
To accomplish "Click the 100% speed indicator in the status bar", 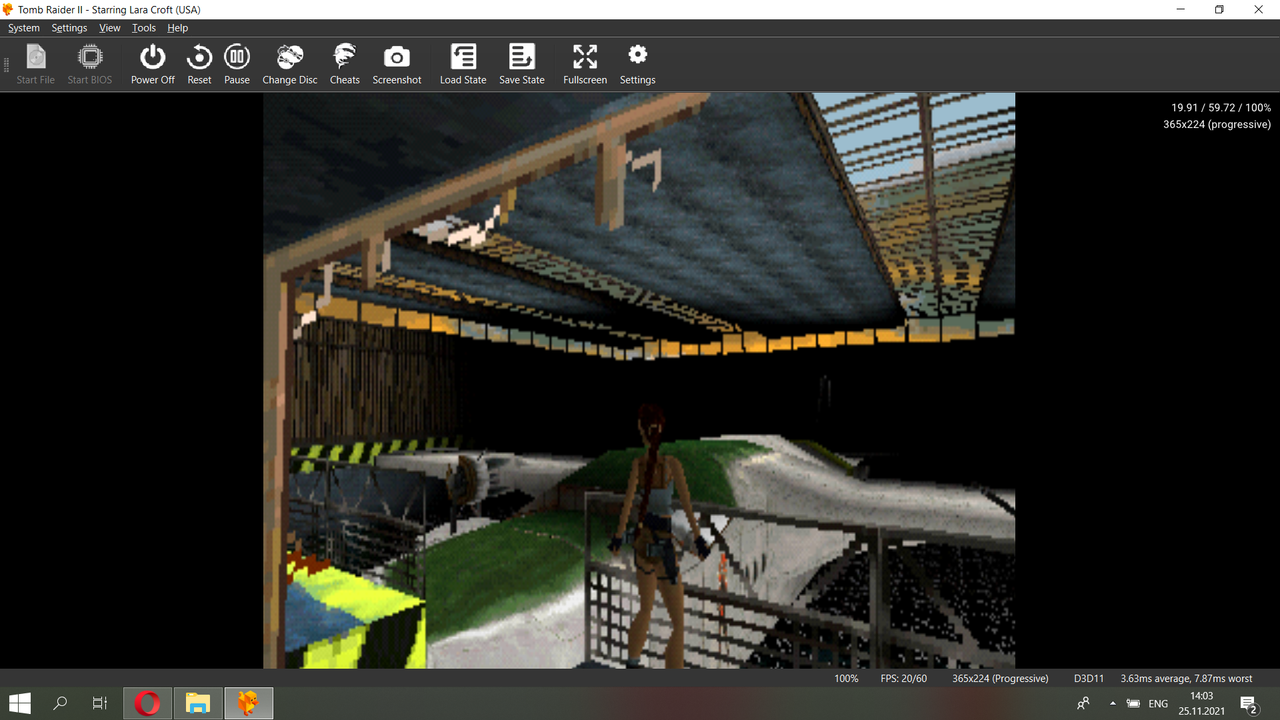I will (x=846, y=678).
